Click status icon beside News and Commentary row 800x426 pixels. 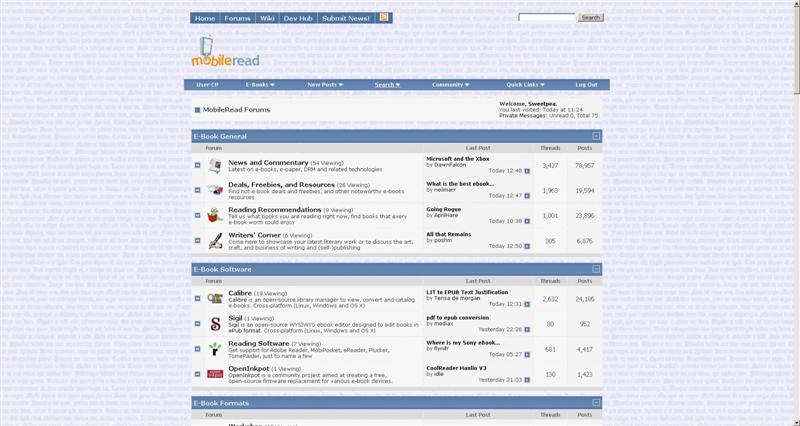tap(197, 165)
